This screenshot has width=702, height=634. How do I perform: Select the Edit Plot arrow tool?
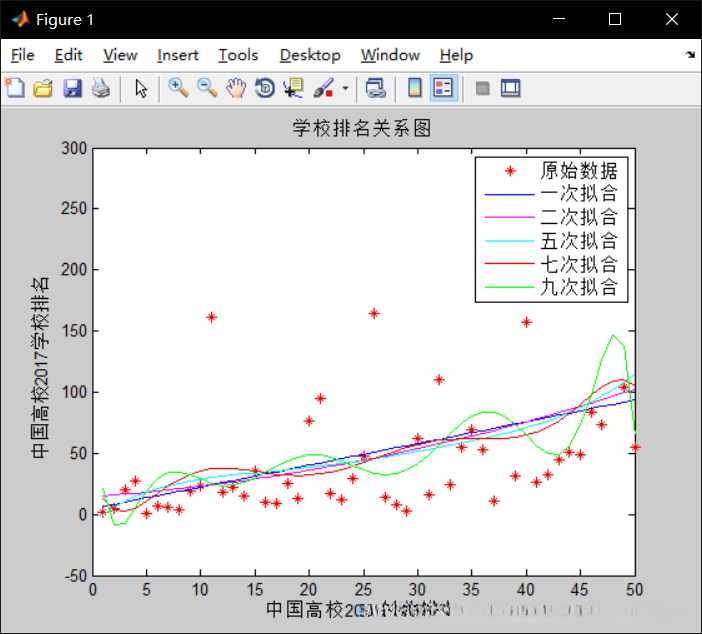point(141,88)
